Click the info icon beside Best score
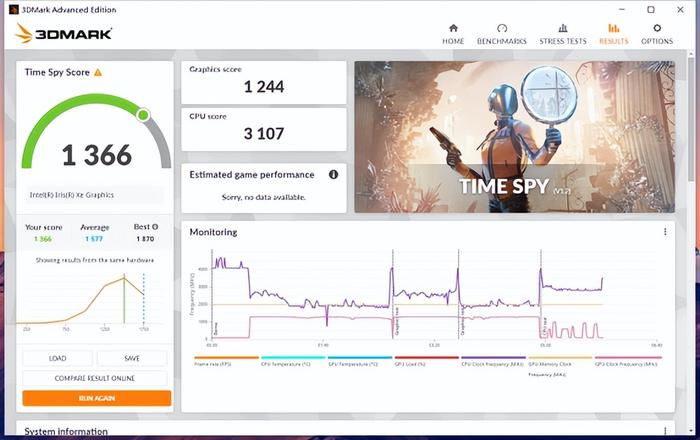Image resolution: width=700 pixels, height=440 pixels. pyautogui.click(x=155, y=227)
